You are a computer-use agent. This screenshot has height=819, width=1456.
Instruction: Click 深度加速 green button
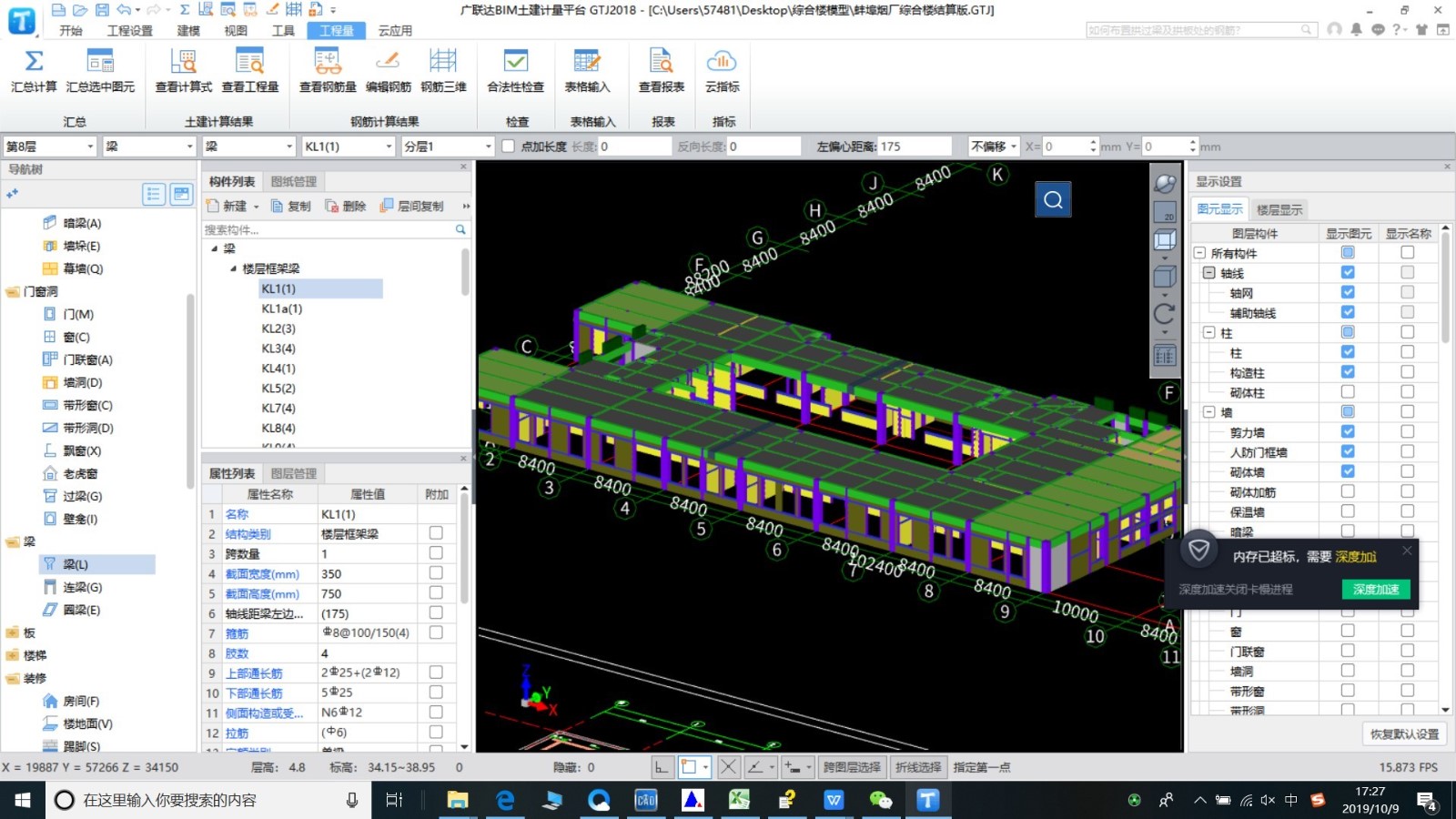pos(1376,590)
